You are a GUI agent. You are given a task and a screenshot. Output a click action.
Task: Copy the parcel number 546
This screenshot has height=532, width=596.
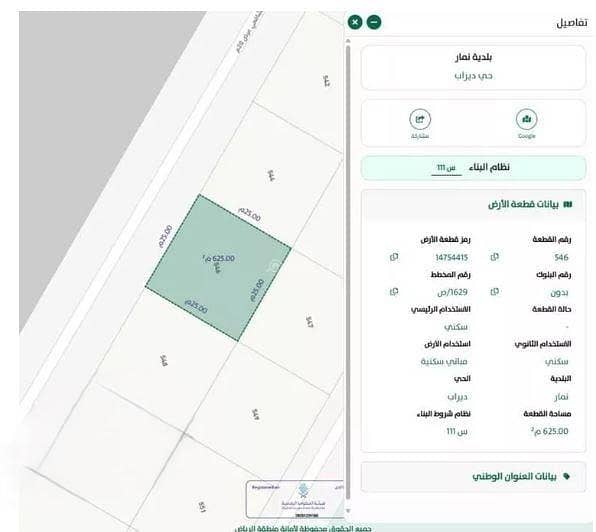(x=495, y=257)
